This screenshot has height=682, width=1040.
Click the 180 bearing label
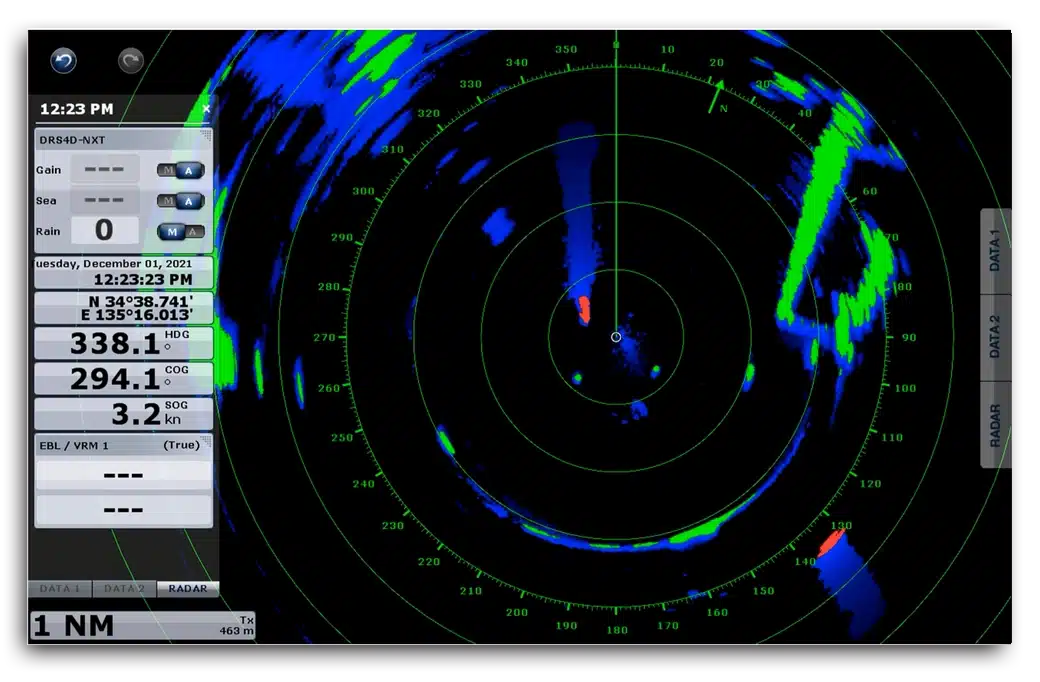617,630
